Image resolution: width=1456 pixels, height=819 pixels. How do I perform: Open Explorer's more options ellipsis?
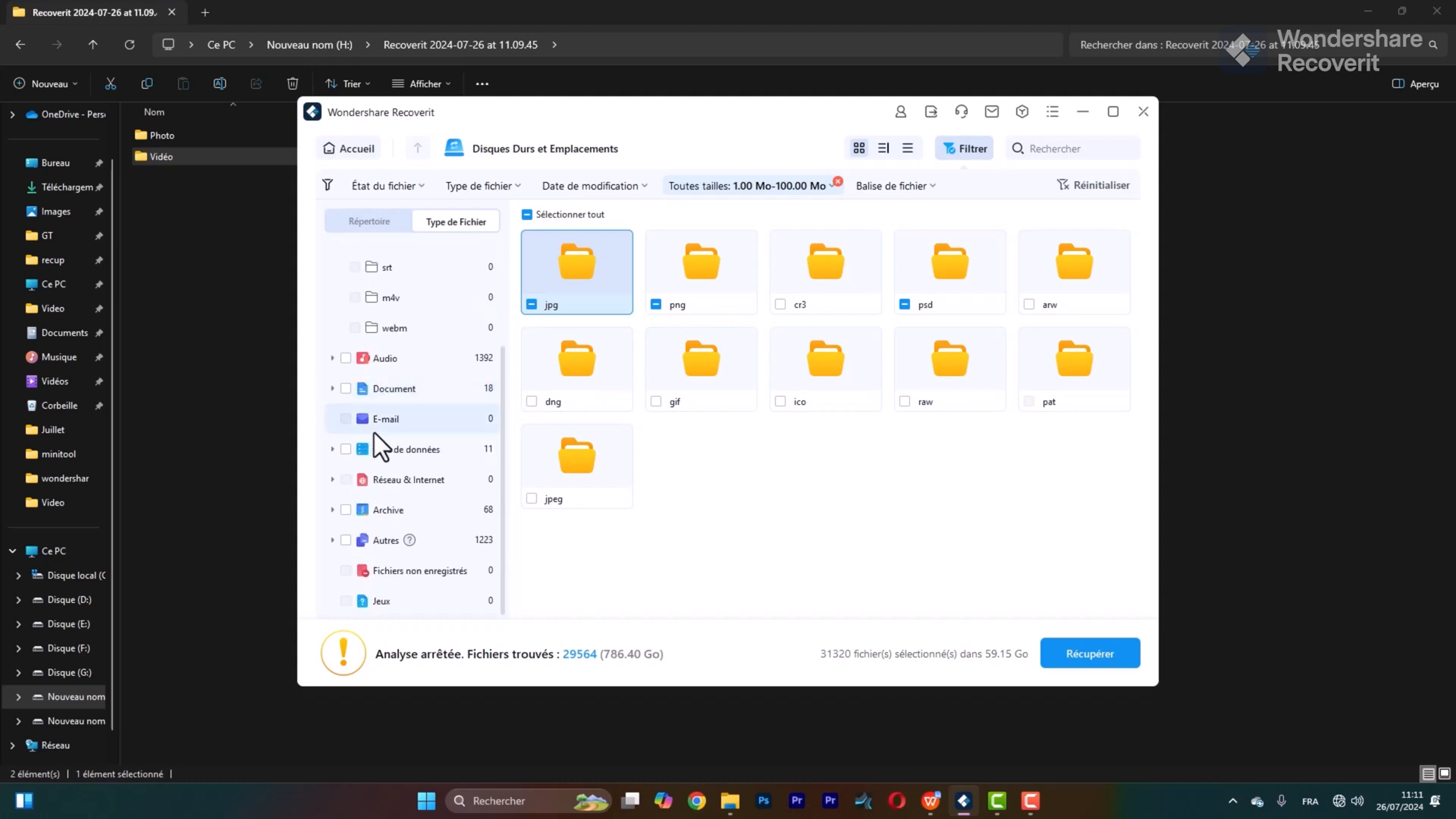tap(482, 83)
